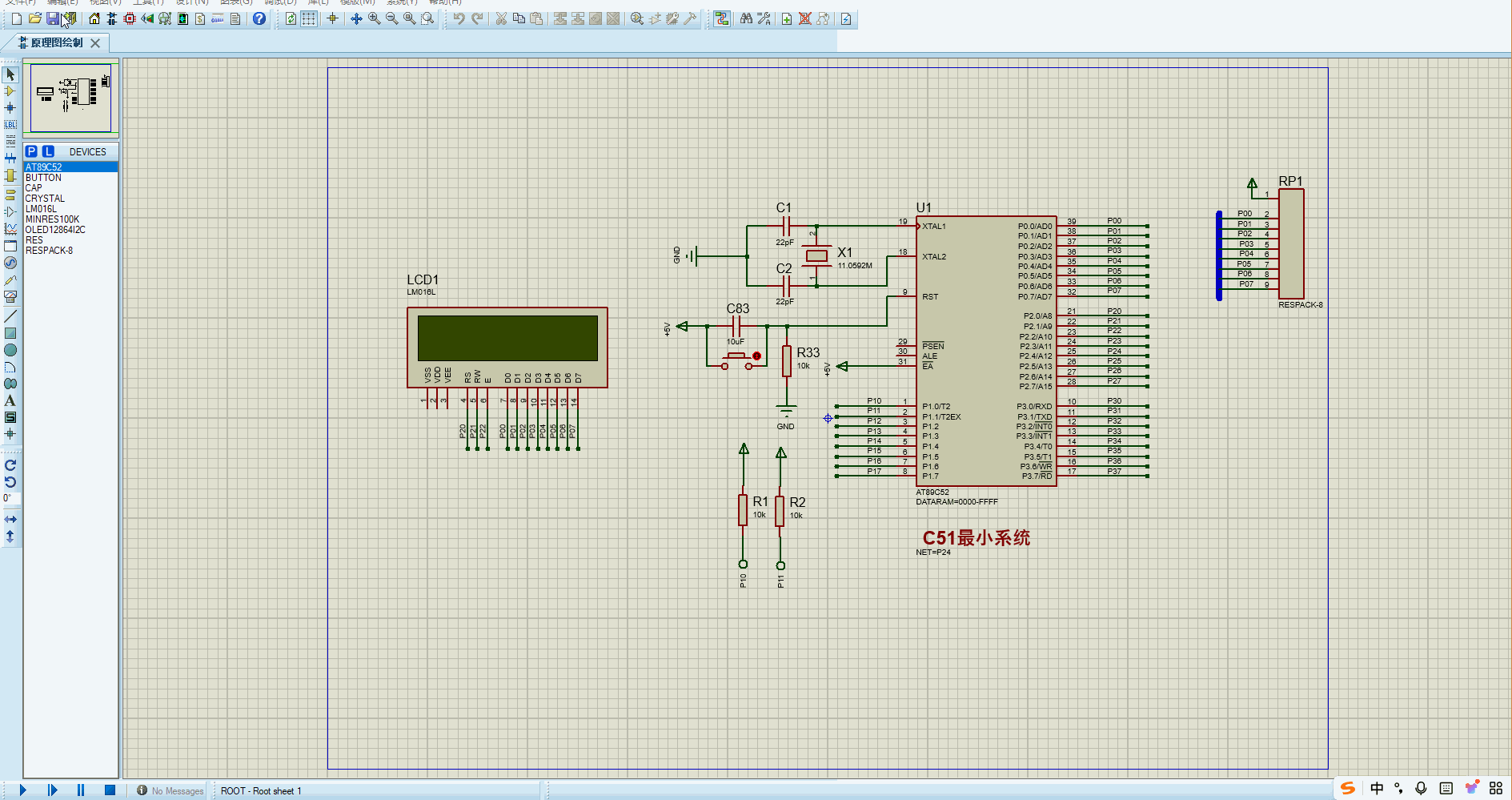Select the Wire Label (LBL) tool
Viewport: 1512px width, 800px height.
(x=10, y=125)
